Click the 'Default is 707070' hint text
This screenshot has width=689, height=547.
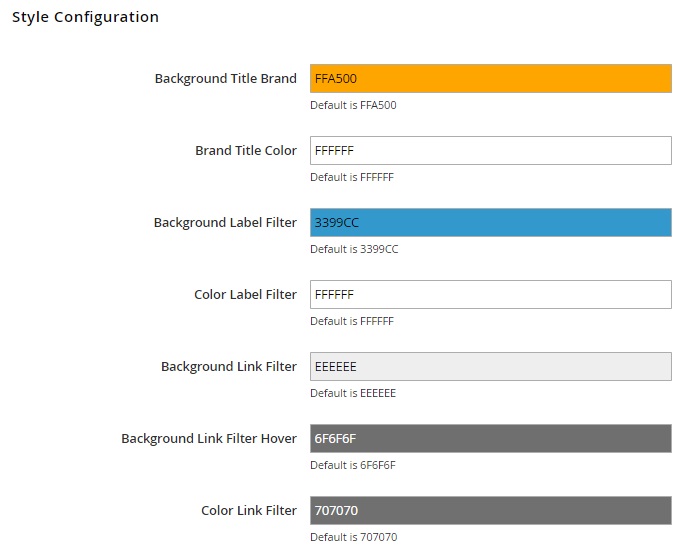[x=353, y=537]
